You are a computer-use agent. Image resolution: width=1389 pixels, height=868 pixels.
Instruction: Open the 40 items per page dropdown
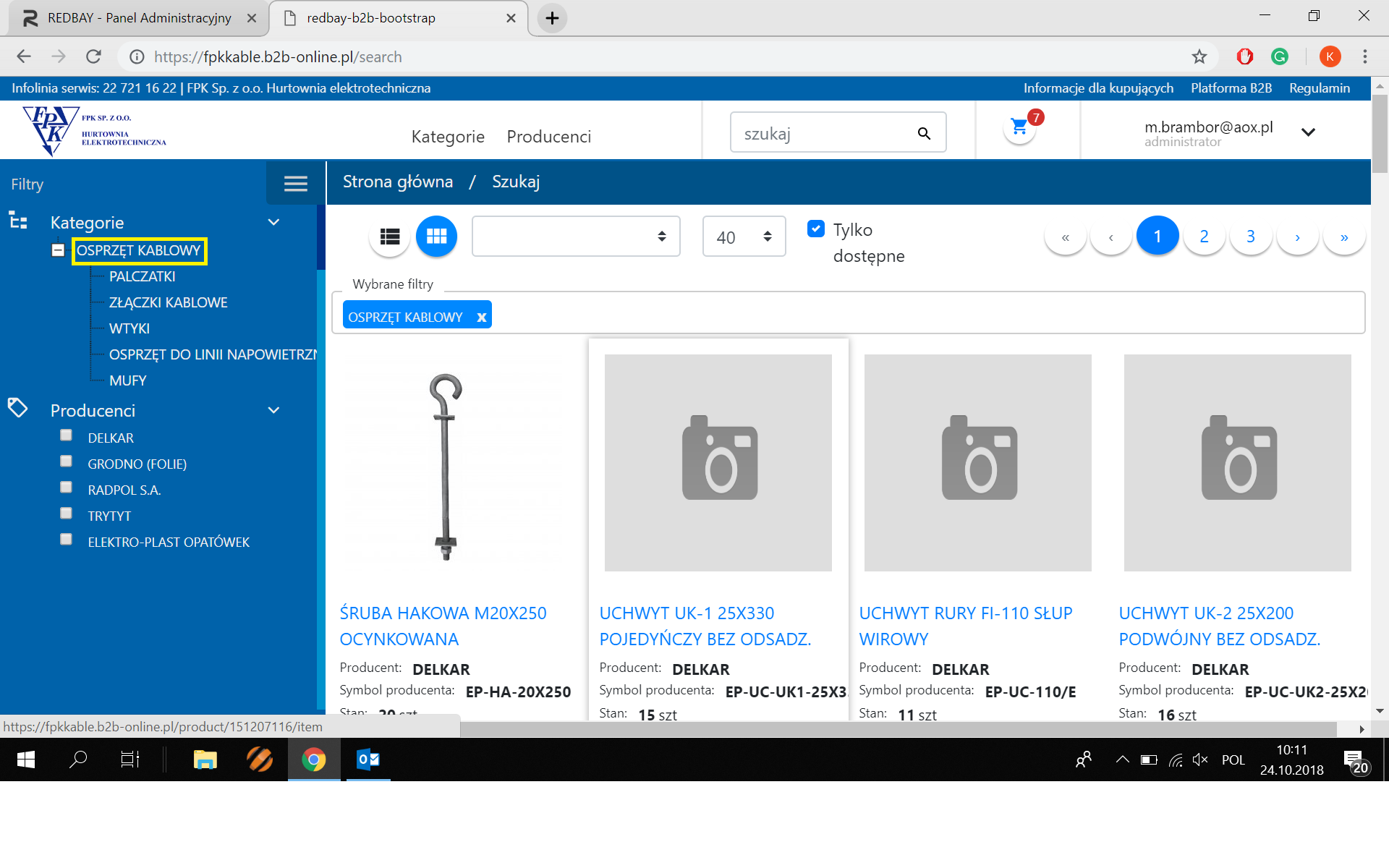[744, 237]
